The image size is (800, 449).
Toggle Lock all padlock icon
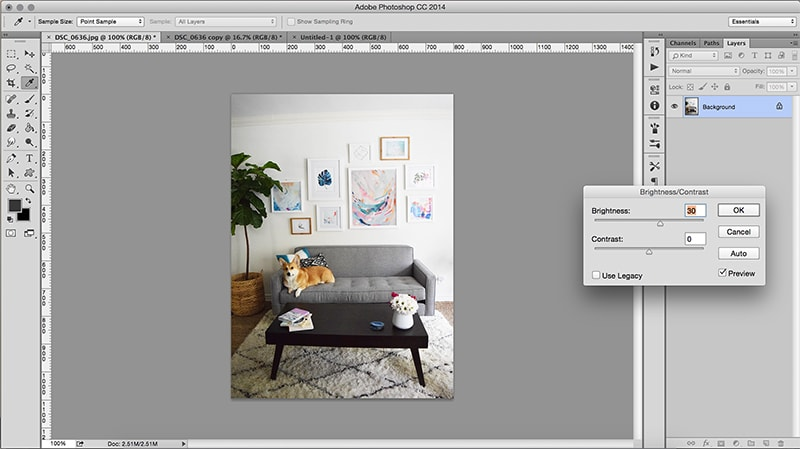pyautogui.click(x=727, y=87)
